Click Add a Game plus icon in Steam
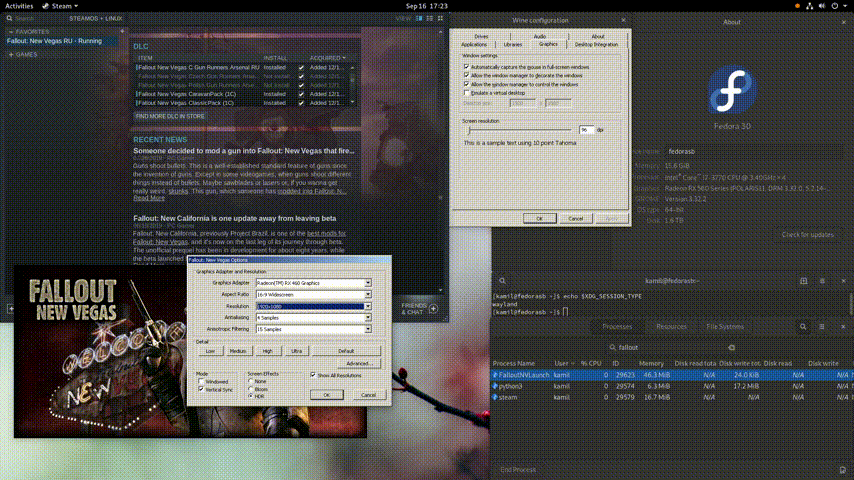This screenshot has width=854, height=480. pos(10,308)
